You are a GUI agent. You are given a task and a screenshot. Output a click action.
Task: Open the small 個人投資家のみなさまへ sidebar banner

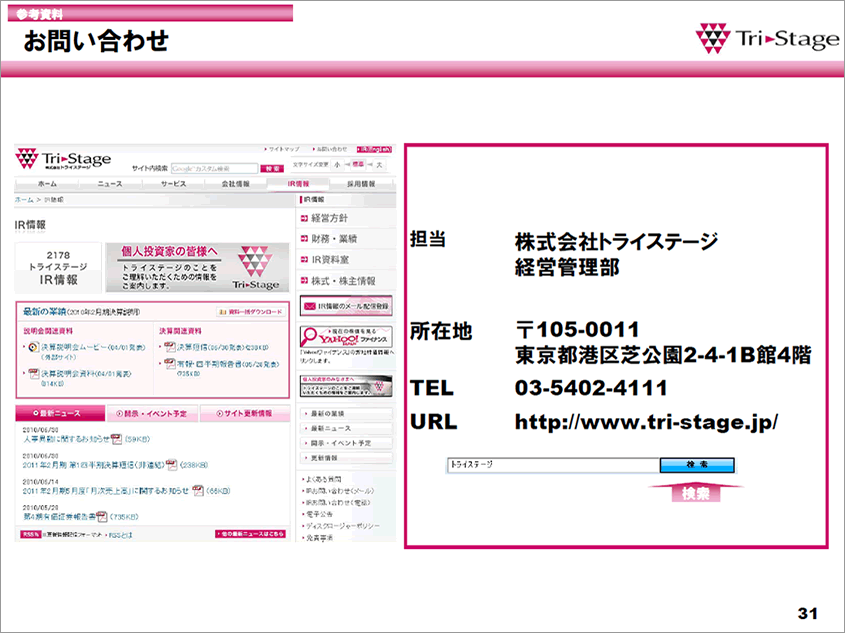point(346,386)
